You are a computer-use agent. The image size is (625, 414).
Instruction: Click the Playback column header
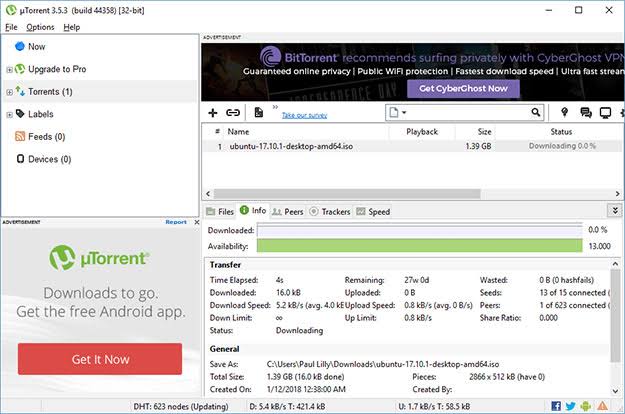coord(422,131)
